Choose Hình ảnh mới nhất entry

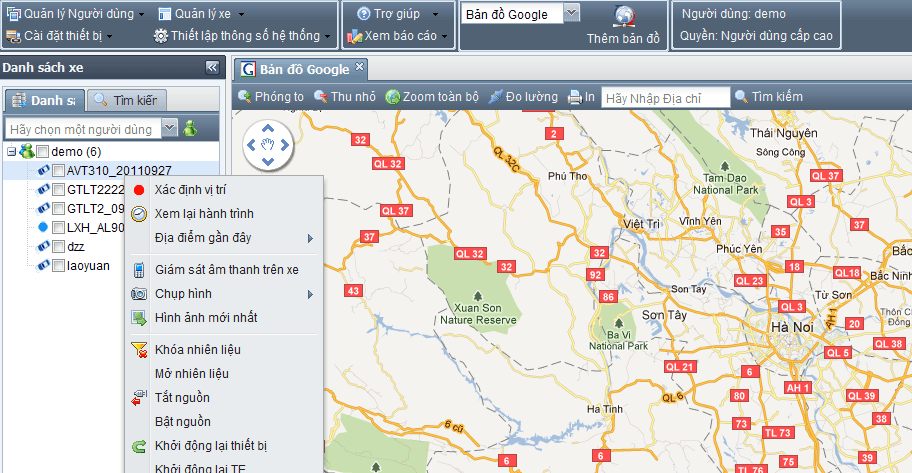pyautogui.click(x=225, y=318)
